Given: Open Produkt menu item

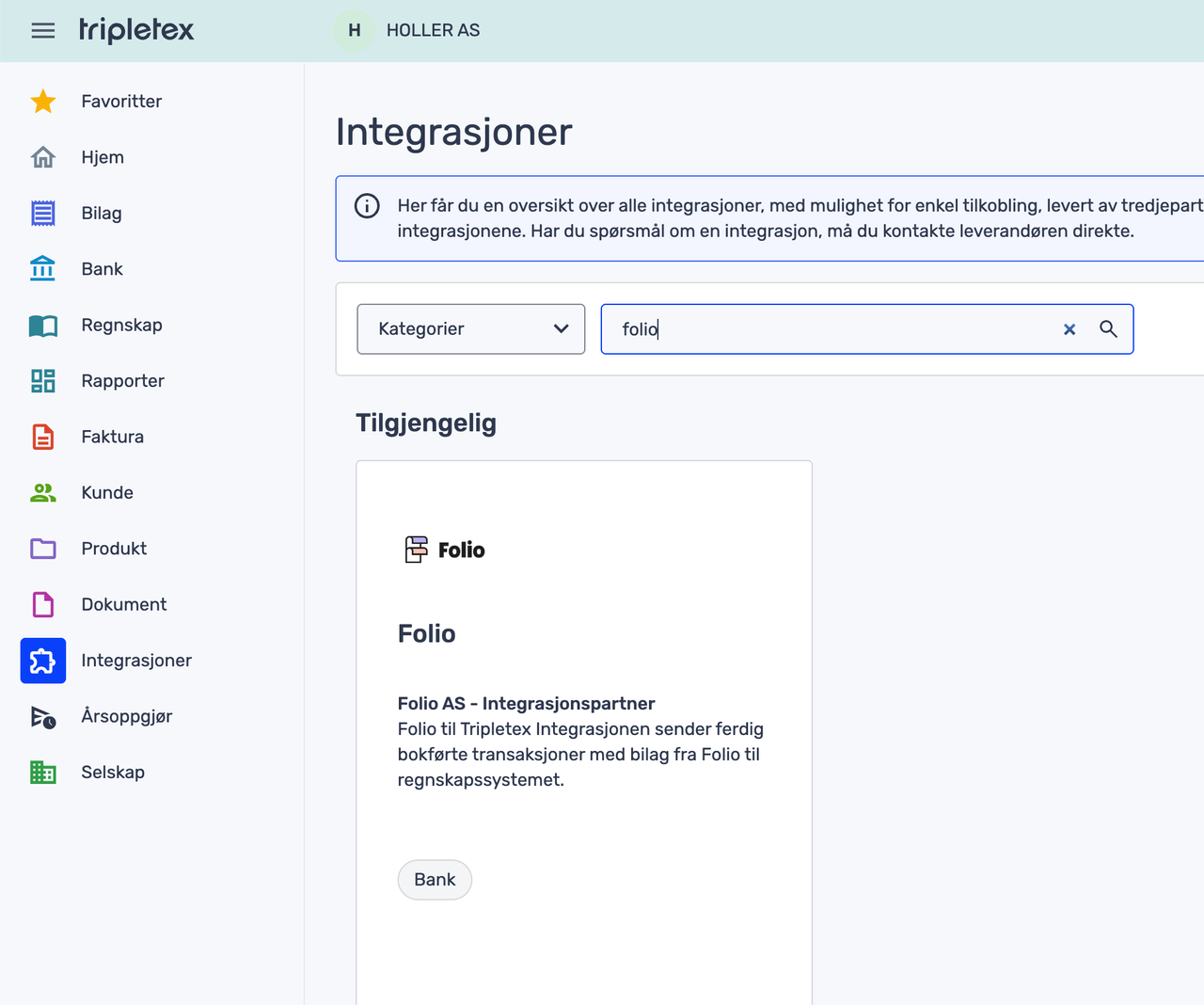Looking at the screenshot, I should [114, 549].
